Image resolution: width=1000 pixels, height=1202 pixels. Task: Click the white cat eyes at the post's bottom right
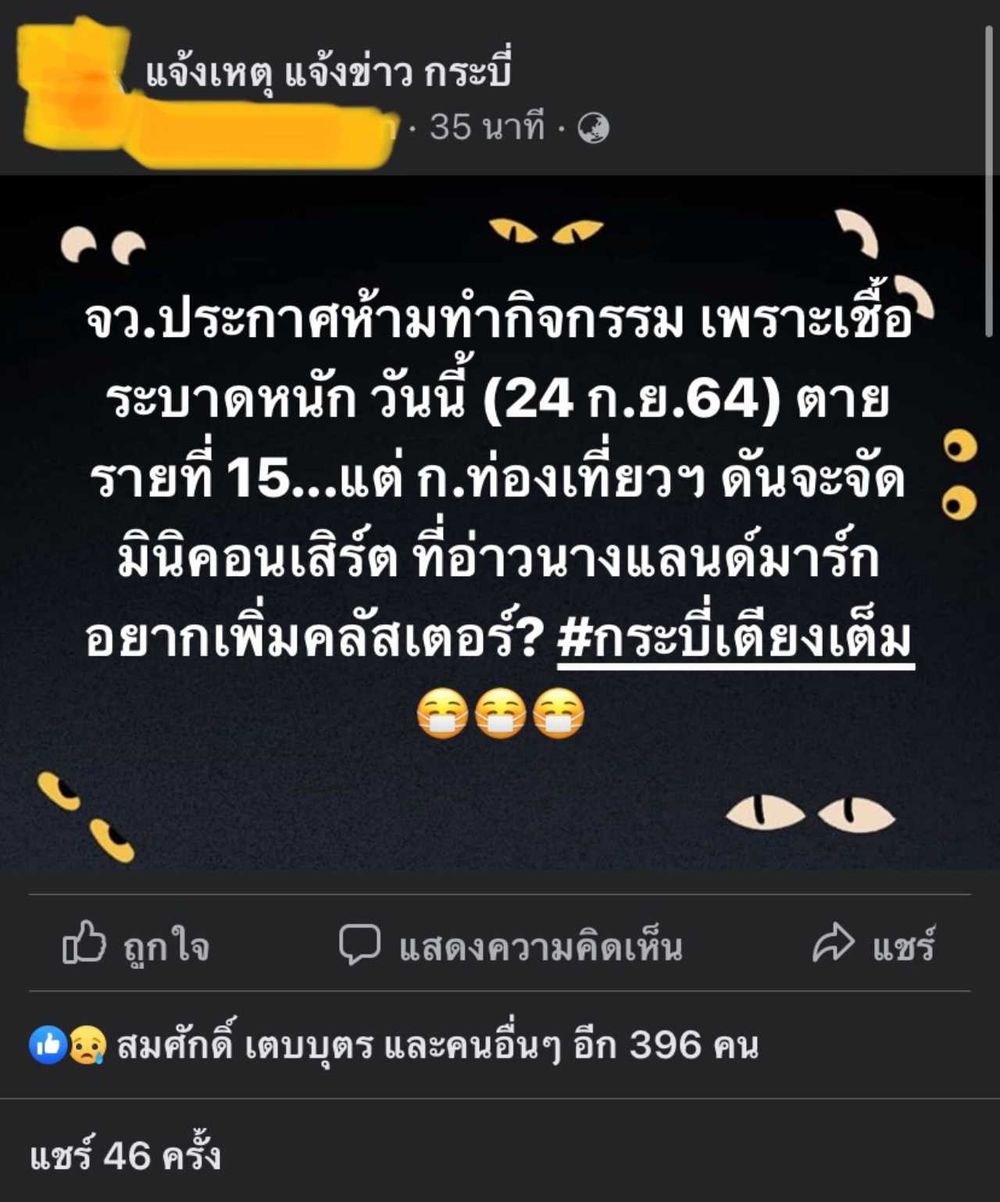tap(810, 813)
